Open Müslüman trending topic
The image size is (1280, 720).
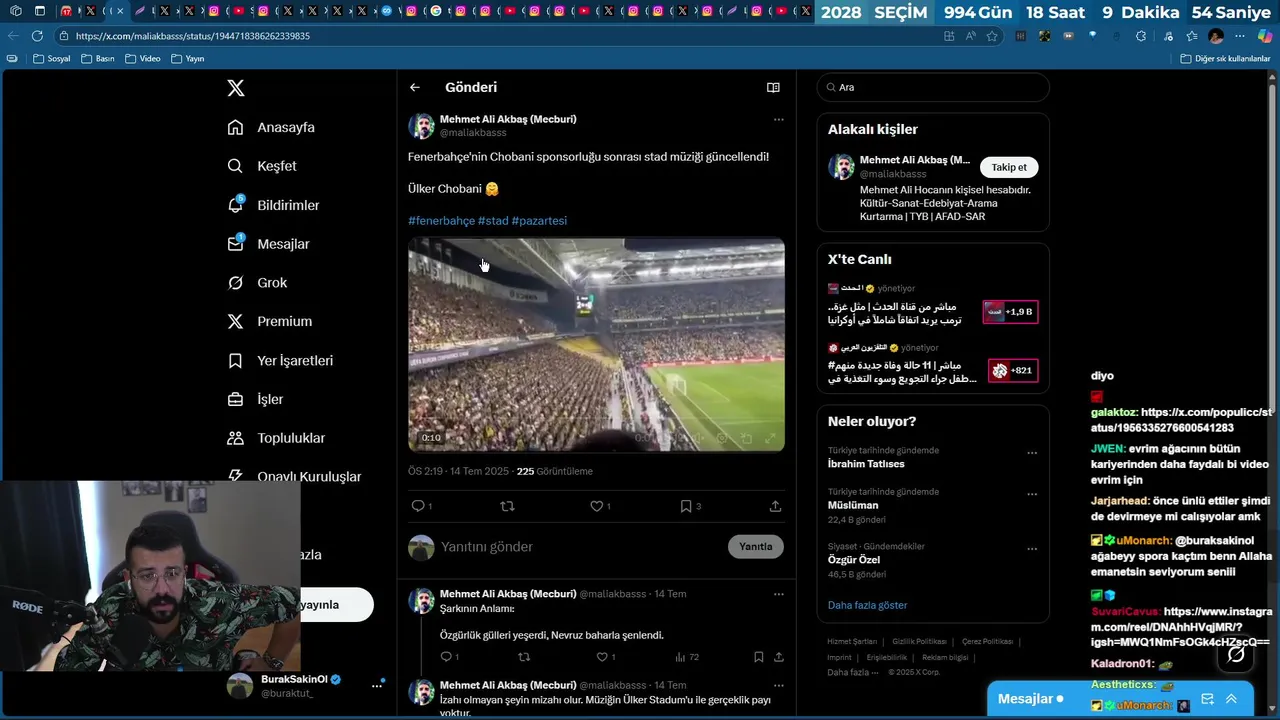pyautogui.click(x=853, y=506)
